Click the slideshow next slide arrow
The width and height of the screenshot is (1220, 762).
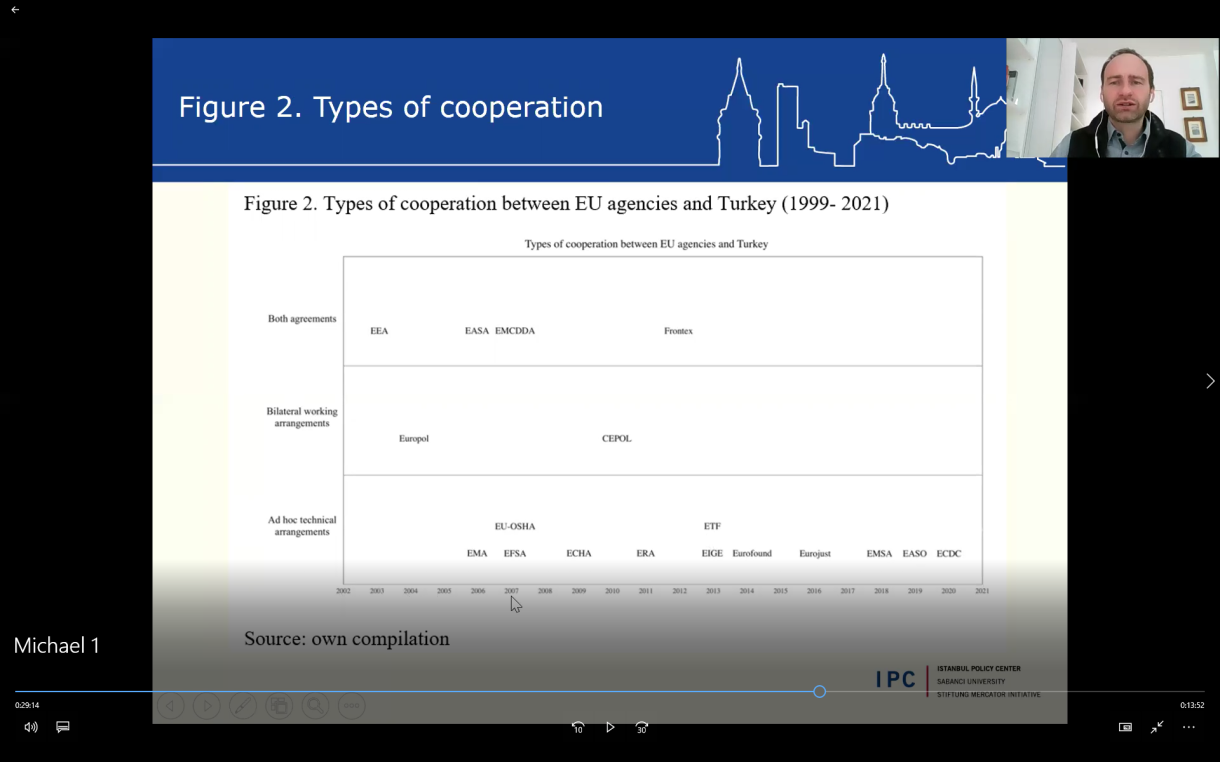point(207,706)
